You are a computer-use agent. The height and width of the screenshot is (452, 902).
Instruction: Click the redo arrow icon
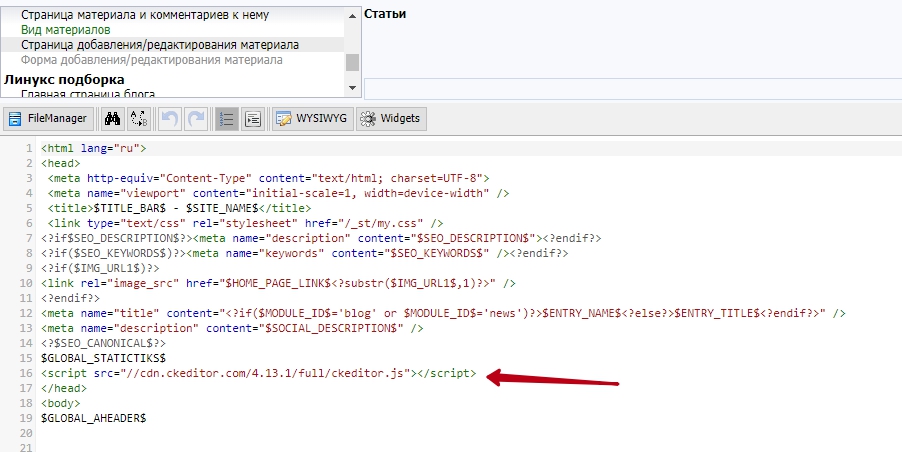[196, 119]
